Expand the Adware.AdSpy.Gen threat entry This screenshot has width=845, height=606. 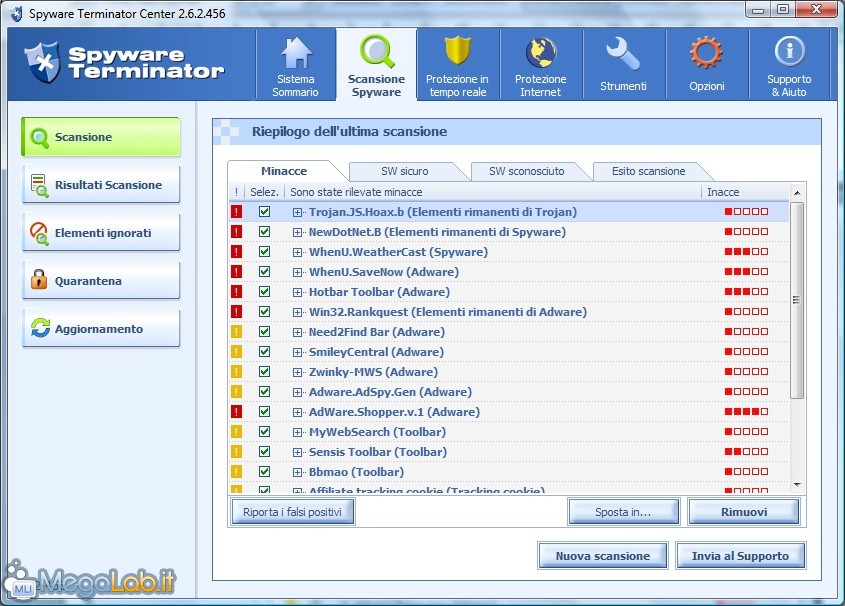point(297,392)
